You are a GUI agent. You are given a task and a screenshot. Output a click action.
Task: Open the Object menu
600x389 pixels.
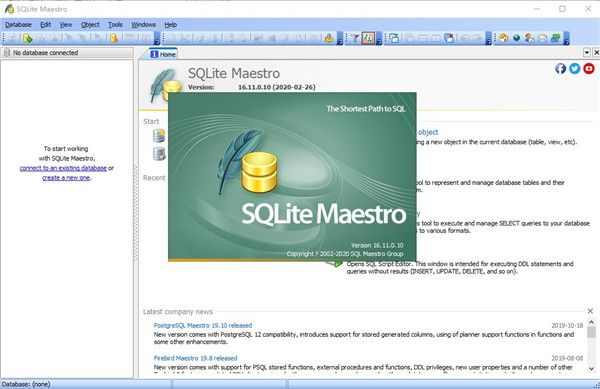[x=90, y=24]
